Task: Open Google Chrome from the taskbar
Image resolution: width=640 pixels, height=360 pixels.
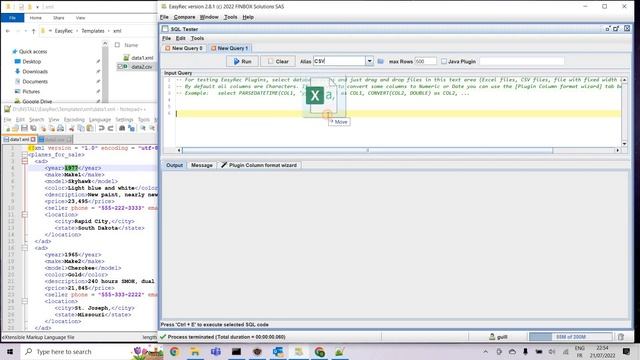Action: [174, 351]
